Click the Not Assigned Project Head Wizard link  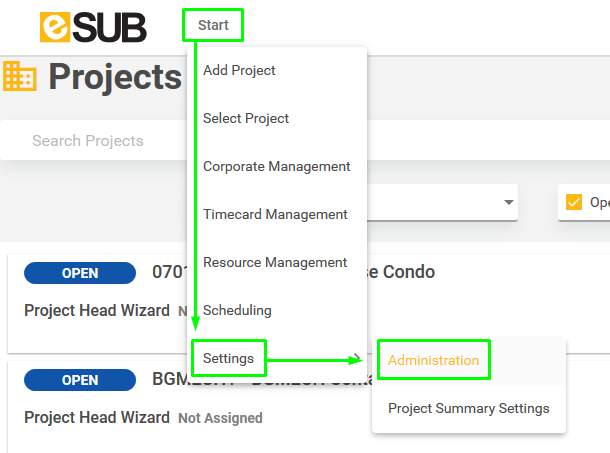click(220, 418)
